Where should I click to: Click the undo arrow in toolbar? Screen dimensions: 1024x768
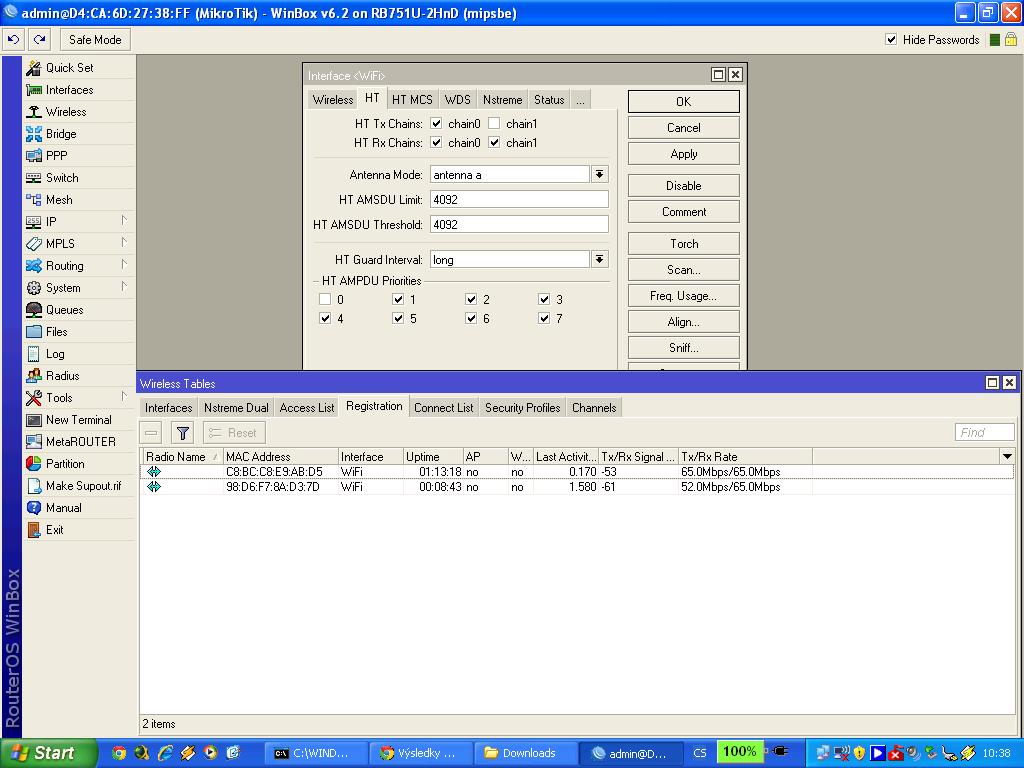tap(13, 40)
